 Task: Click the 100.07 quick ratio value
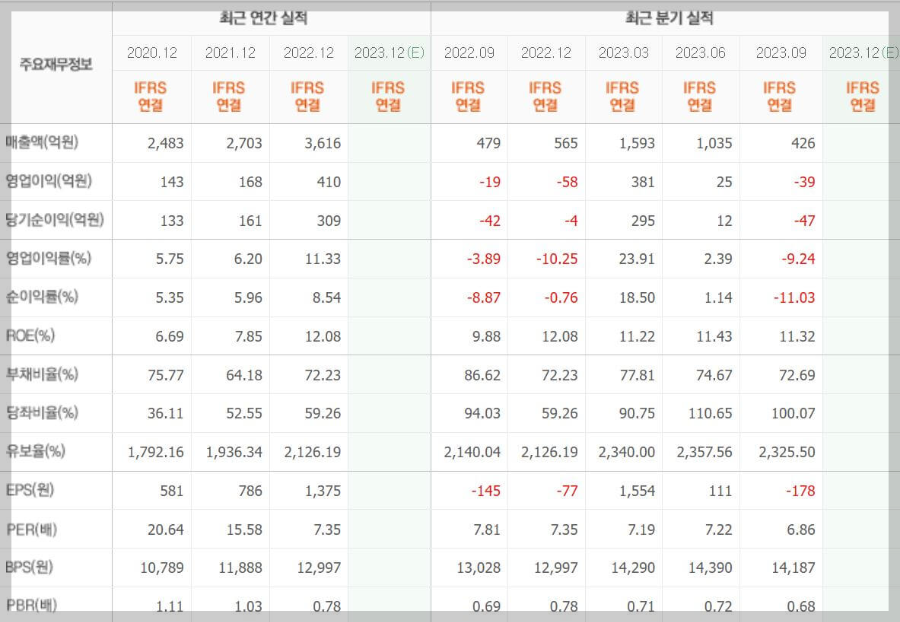click(x=793, y=413)
